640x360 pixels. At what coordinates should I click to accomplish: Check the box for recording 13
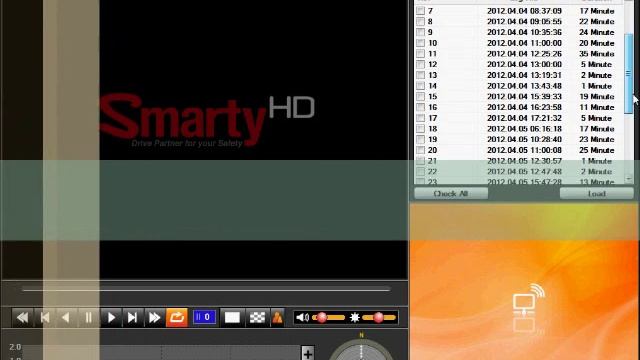tap(420, 75)
